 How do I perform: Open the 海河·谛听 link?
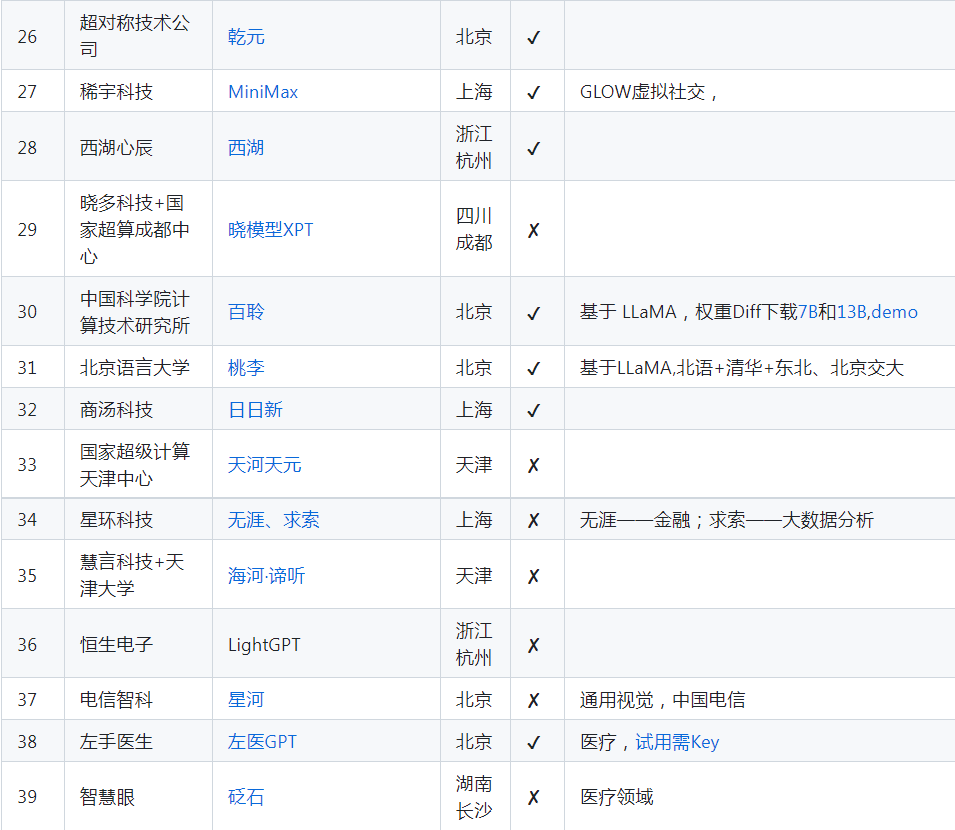(266, 576)
